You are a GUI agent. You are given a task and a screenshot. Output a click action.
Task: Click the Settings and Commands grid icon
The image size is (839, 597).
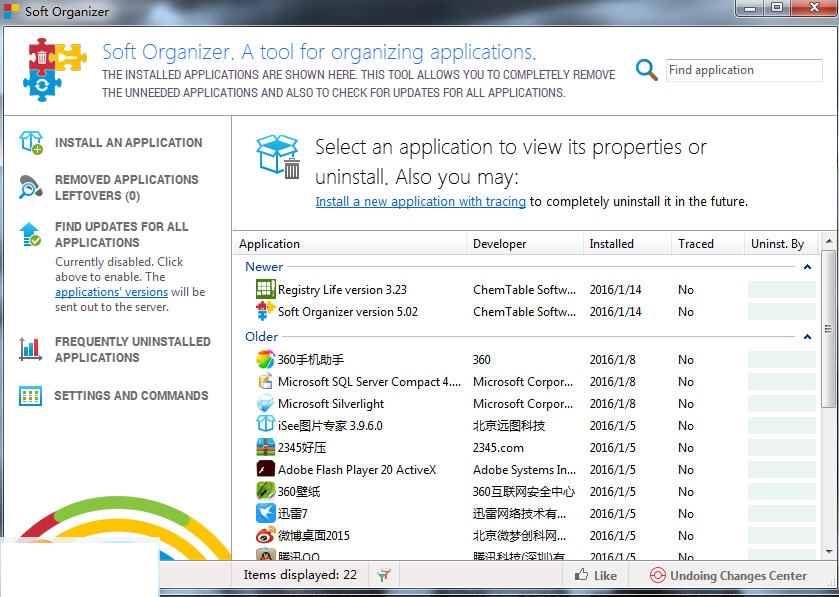(x=30, y=396)
